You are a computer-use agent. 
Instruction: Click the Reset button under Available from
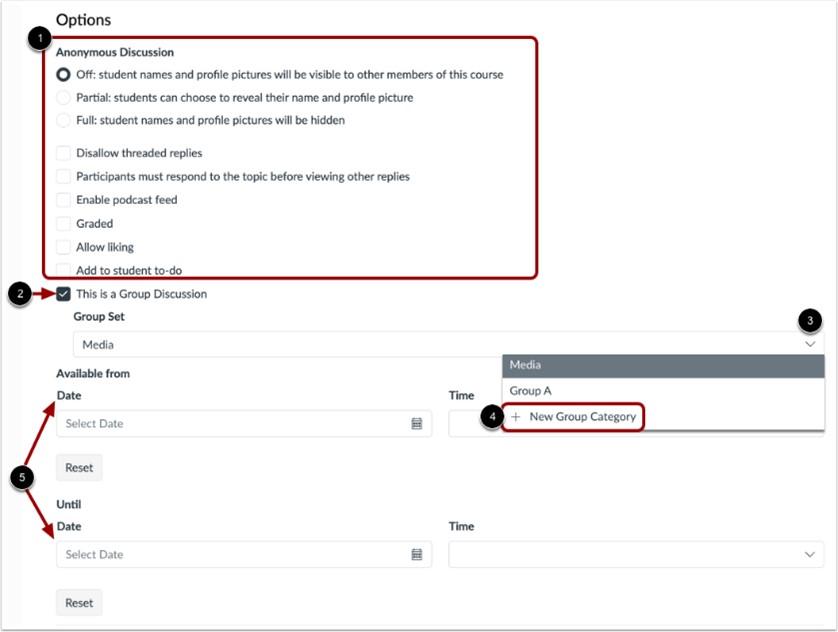coord(78,467)
